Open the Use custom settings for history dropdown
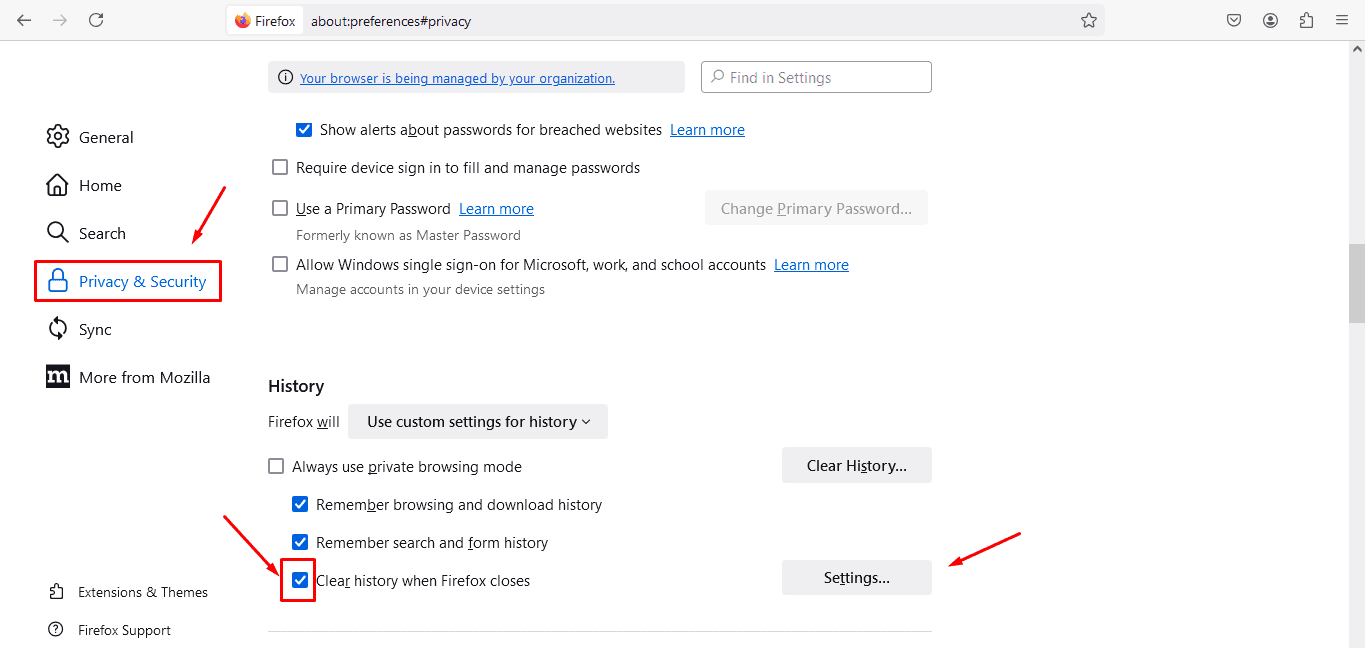This screenshot has height=648, width=1365. click(x=478, y=422)
